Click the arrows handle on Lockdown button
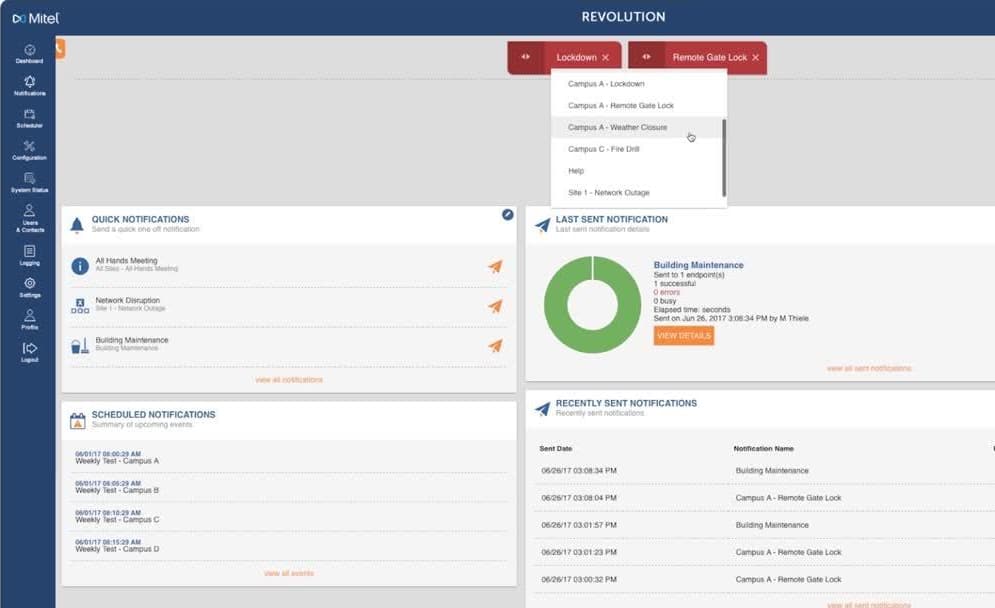 pyautogui.click(x=525, y=57)
